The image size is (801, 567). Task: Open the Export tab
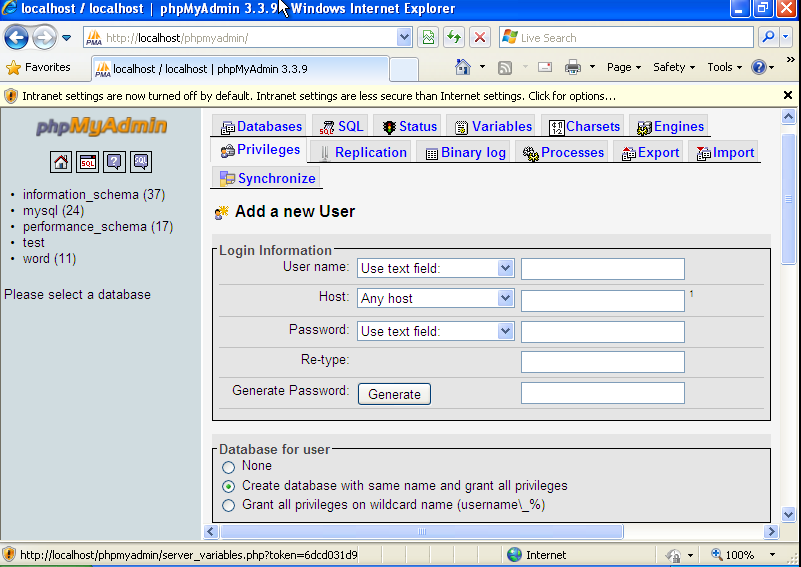click(x=650, y=153)
